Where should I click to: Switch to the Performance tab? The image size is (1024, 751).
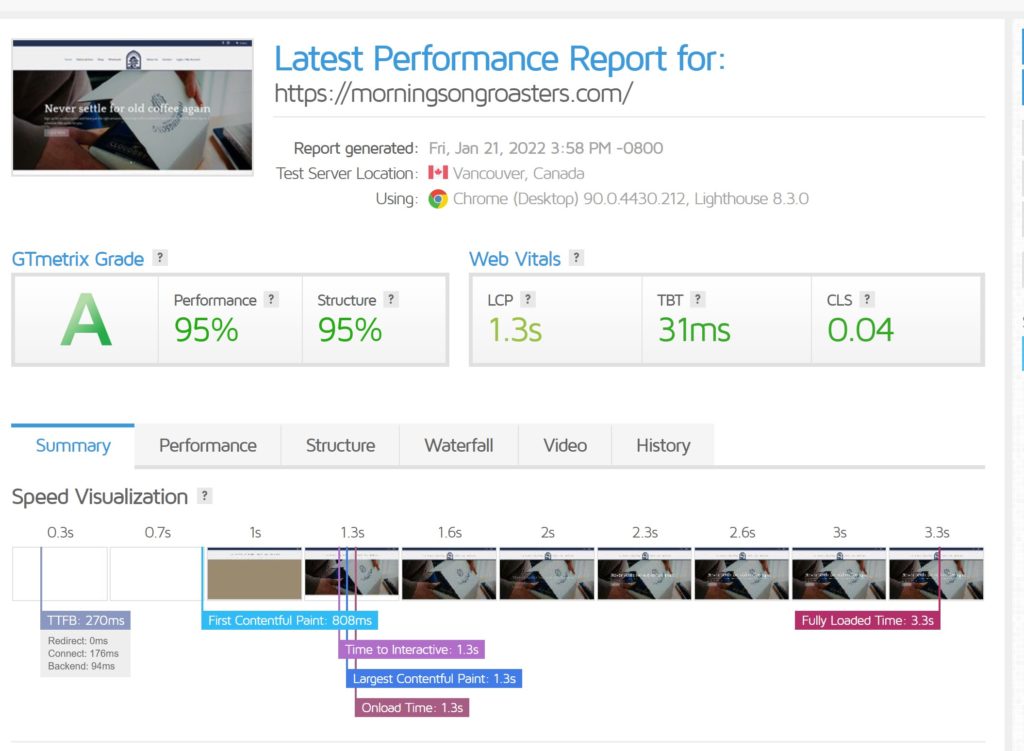pyautogui.click(x=208, y=445)
